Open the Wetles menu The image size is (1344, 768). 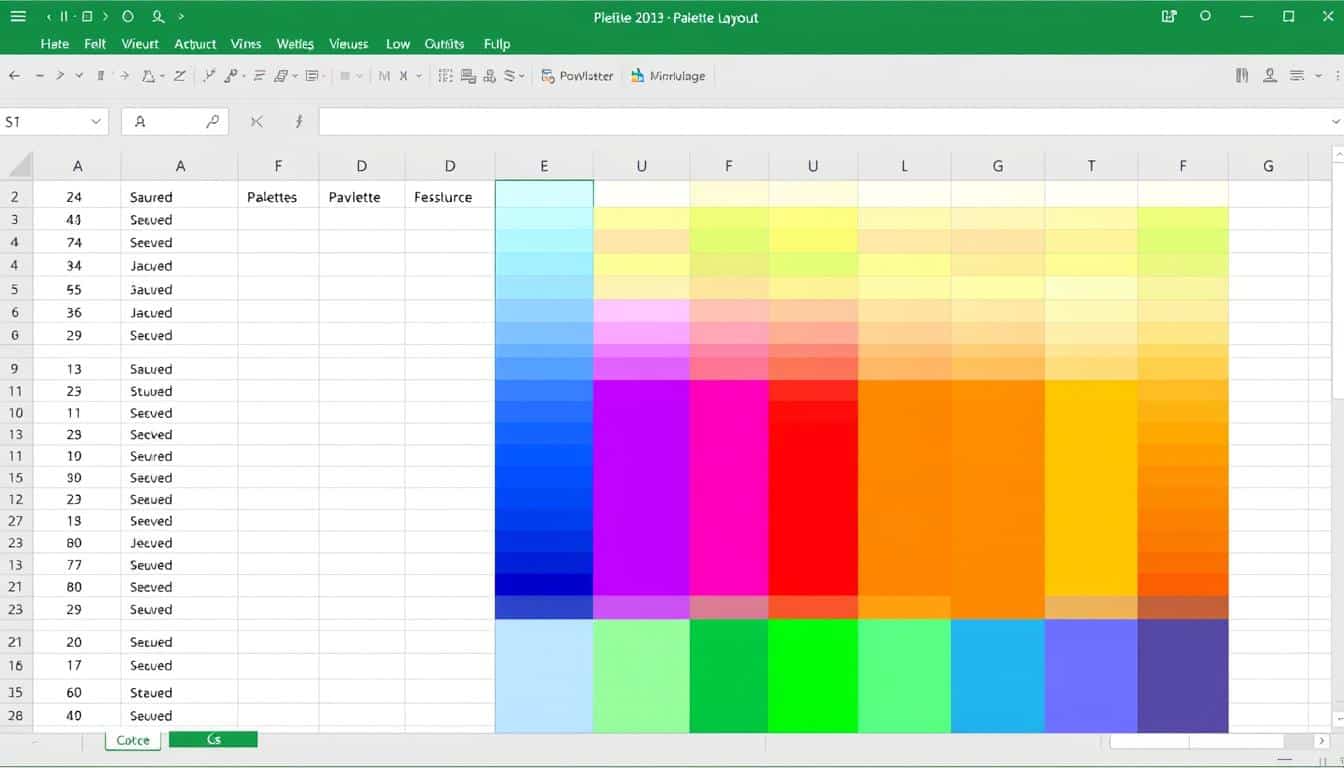click(x=295, y=44)
